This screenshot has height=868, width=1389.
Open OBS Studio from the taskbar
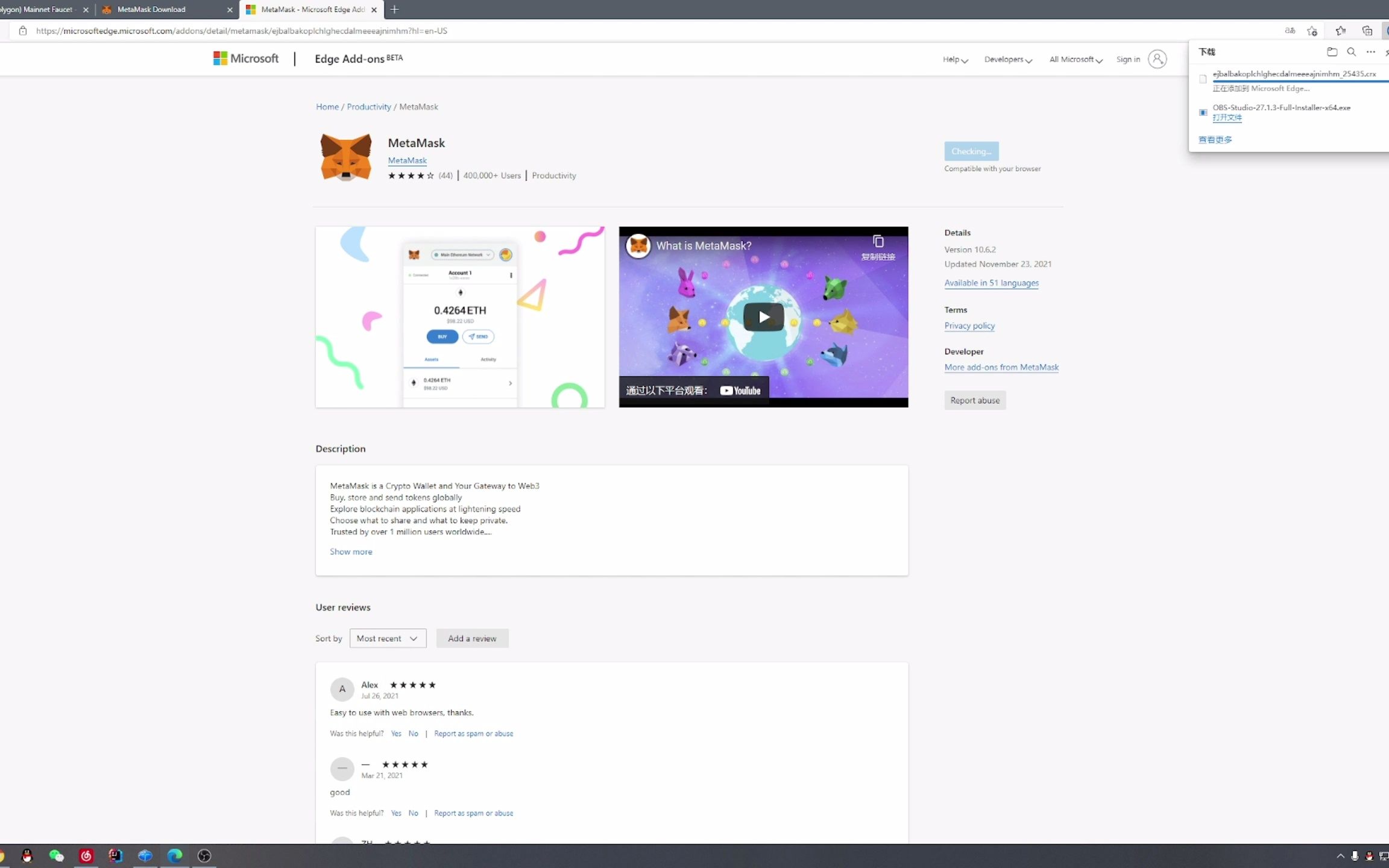(204, 855)
